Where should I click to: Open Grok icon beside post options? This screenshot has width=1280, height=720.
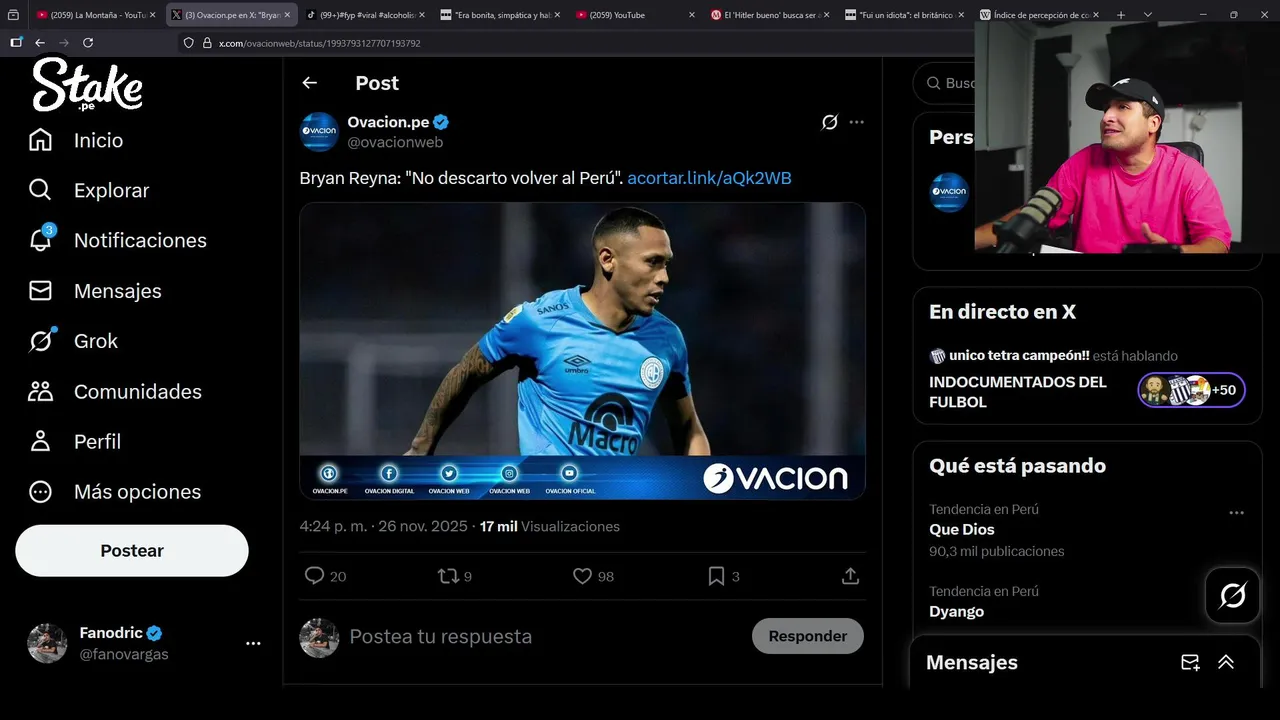pyautogui.click(x=829, y=122)
